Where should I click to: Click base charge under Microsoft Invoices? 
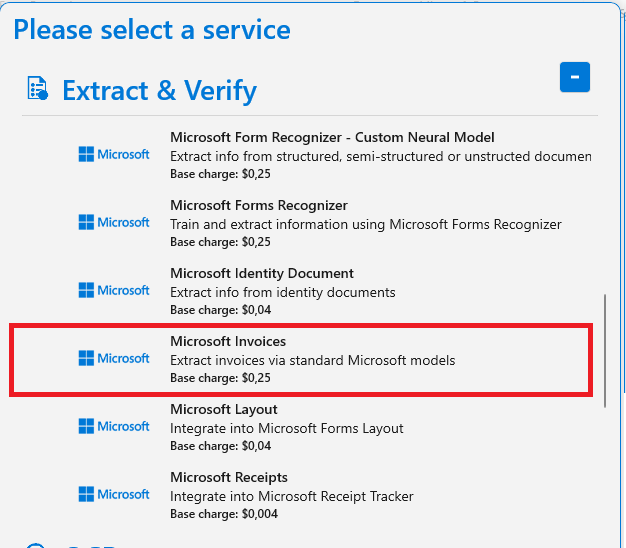coord(220,378)
